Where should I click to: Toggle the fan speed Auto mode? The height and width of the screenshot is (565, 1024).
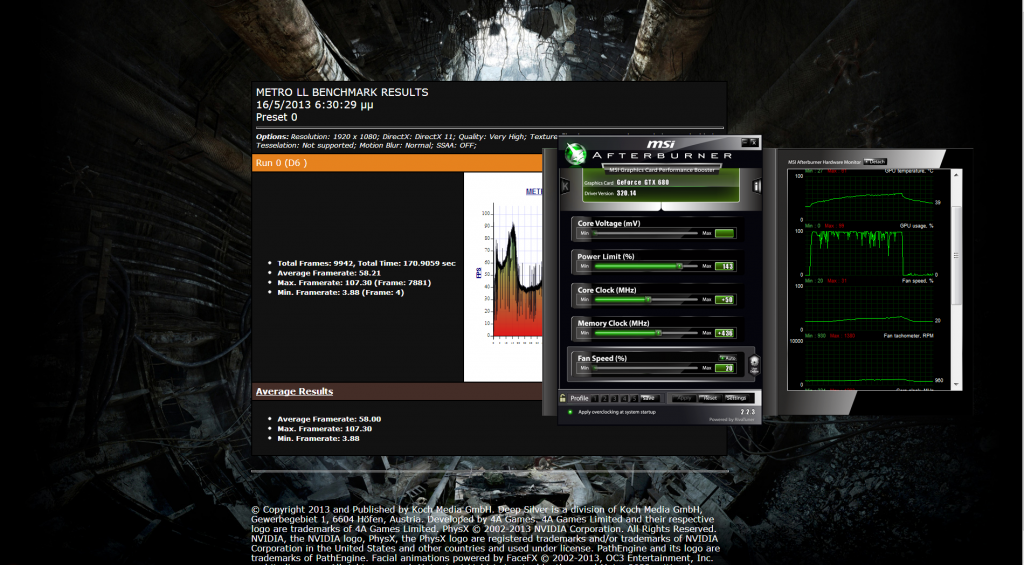726,357
